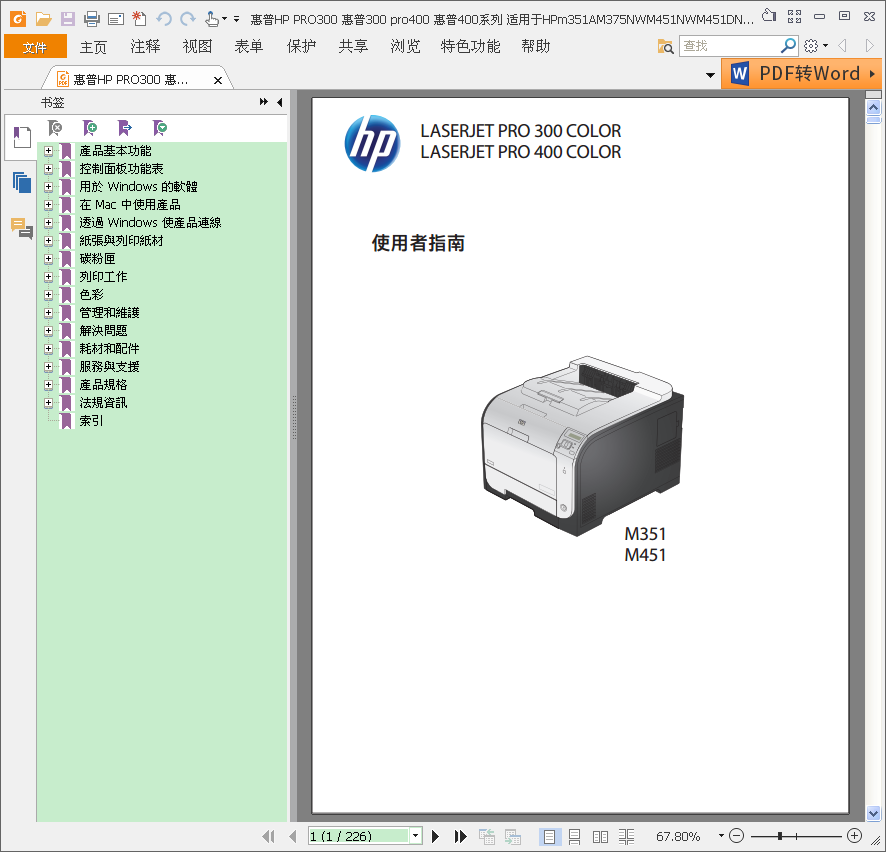The image size is (886, 852).
Task: Expand 在 Mac 中使用產品 bookmark
Action: (x=48, y=205)
